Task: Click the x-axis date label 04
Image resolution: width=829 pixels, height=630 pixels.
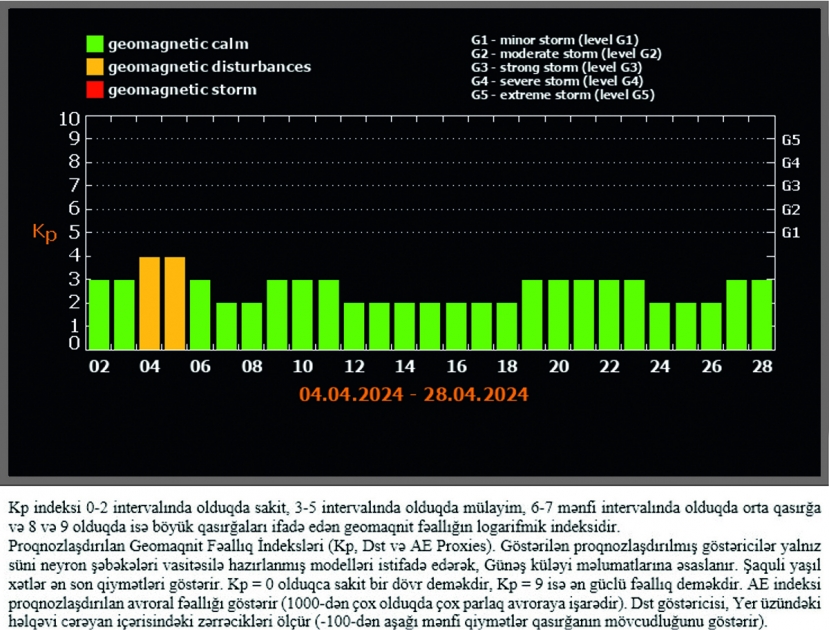Action: (x=150, y=366)
